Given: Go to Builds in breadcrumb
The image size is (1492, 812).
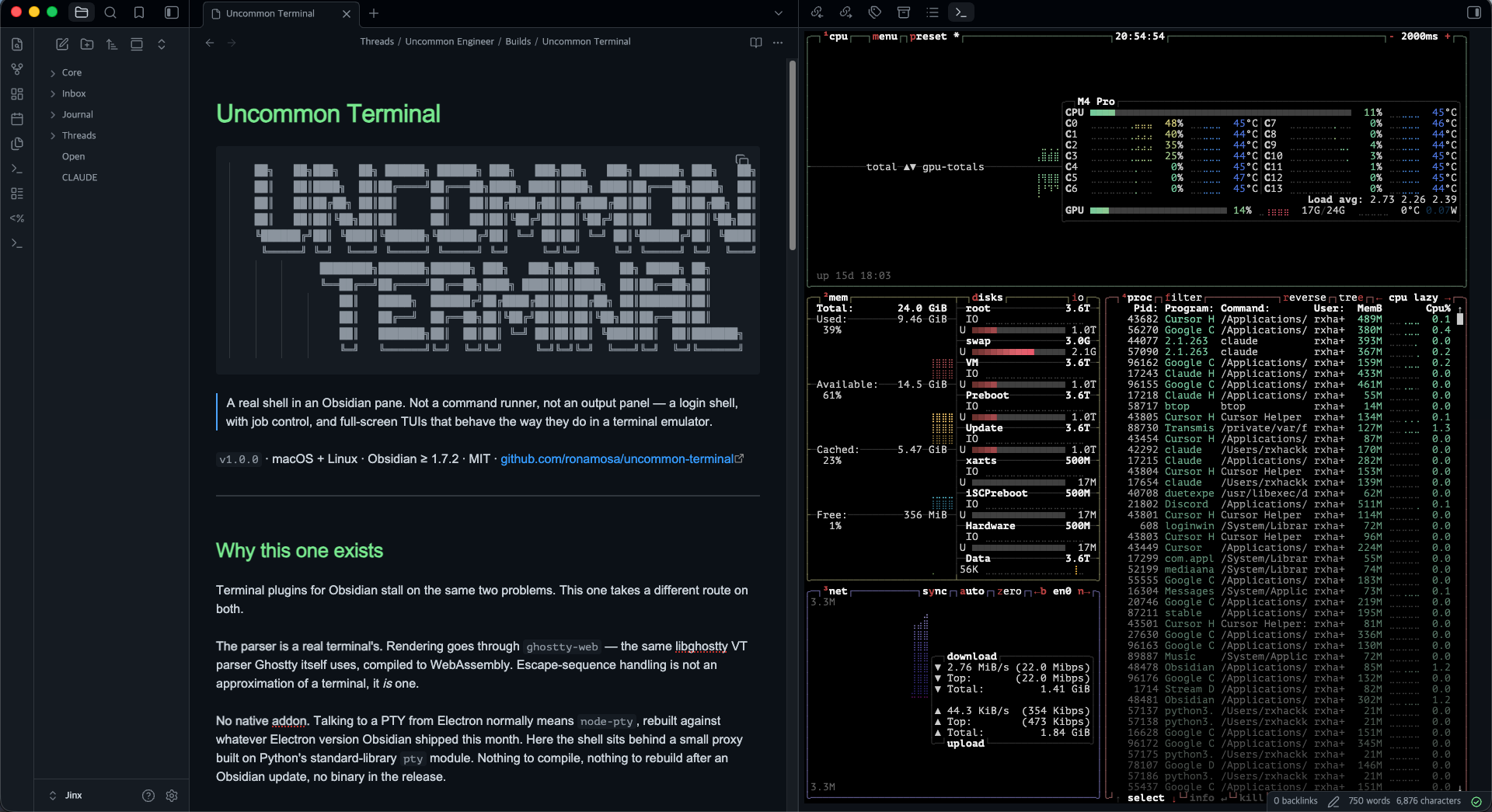Looking at the screenshot, I should pyautogui.click(x=518, y=42).
